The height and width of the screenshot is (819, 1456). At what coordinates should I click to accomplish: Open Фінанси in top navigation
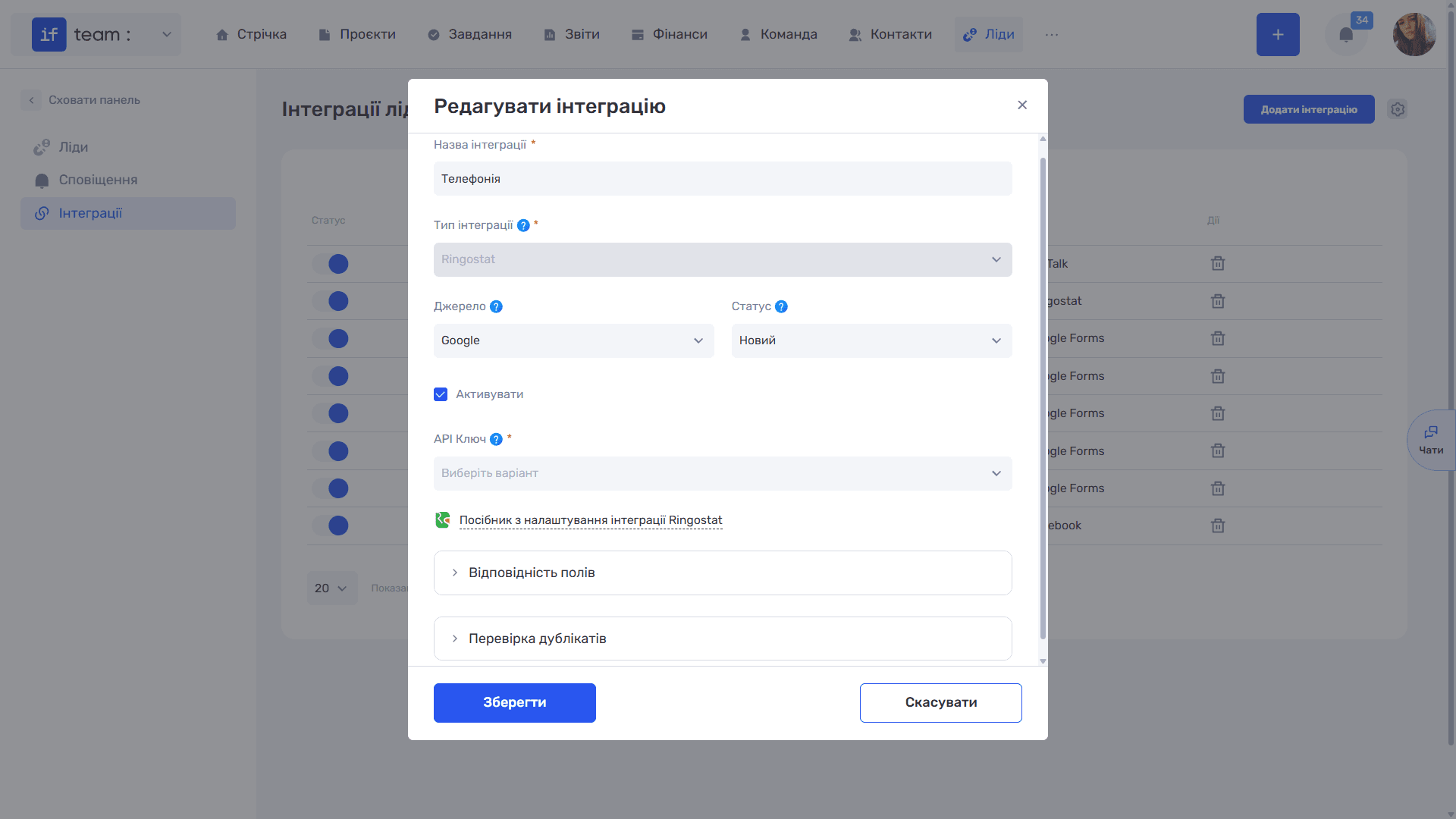tap(670, 35)
